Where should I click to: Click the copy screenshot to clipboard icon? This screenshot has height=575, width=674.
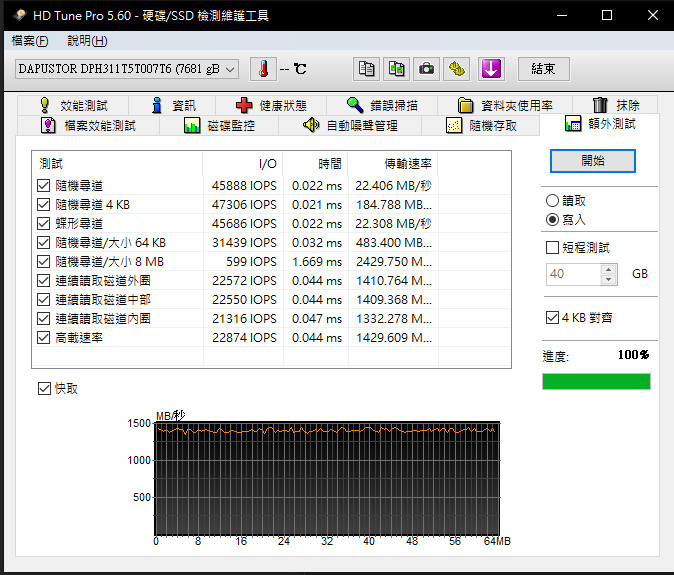pyautogui.click(x=396, y=69)
